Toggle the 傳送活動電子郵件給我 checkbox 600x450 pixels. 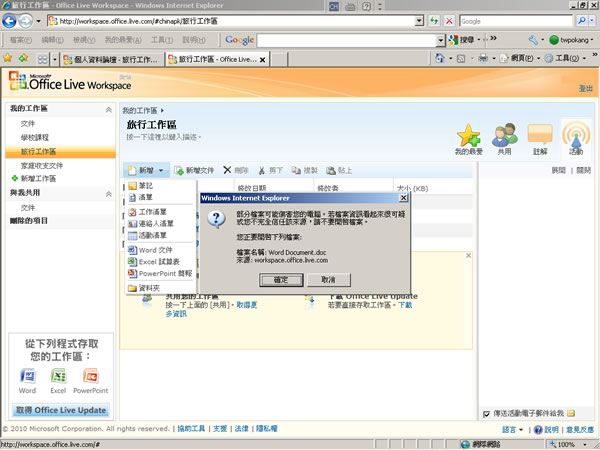coord(486,414)
